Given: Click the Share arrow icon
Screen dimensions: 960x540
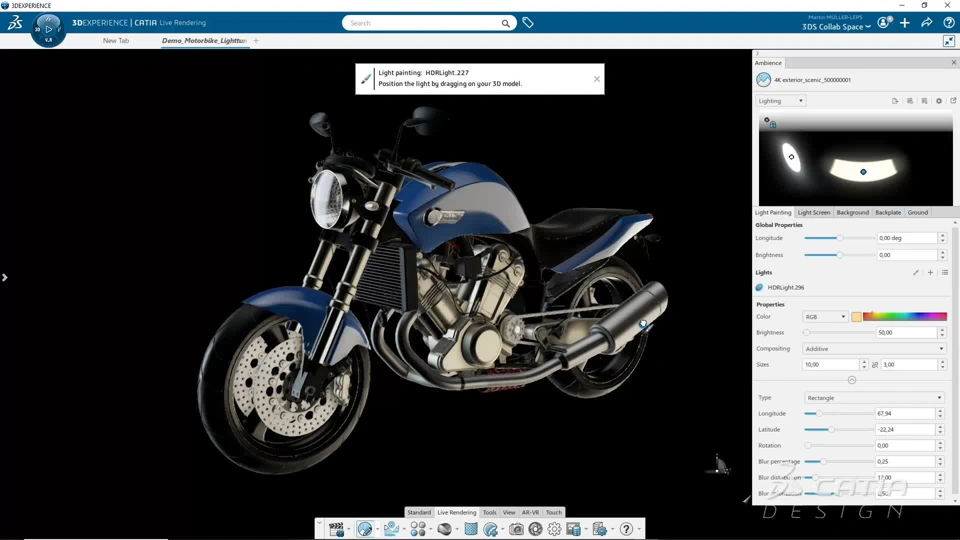Looking at the screenshot, I should (x=927, y=23).
